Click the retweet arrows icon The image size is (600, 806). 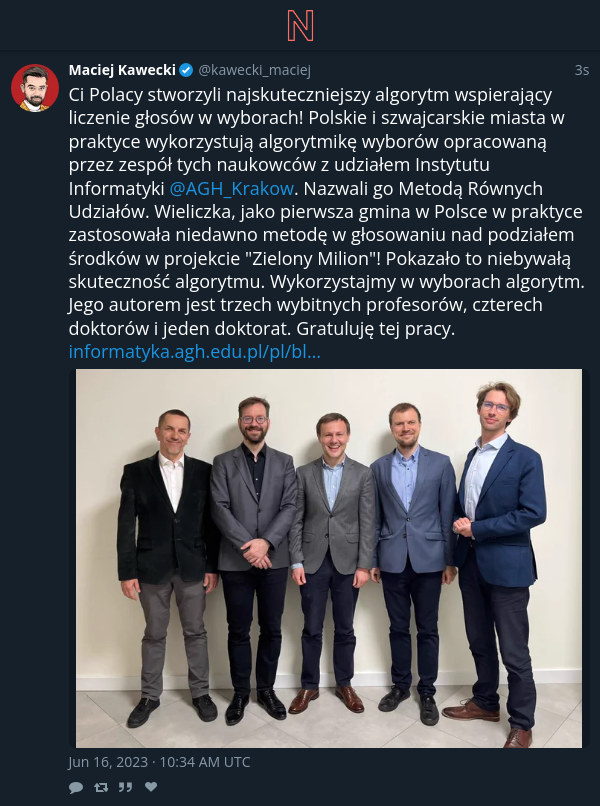(x=101, y=787)
